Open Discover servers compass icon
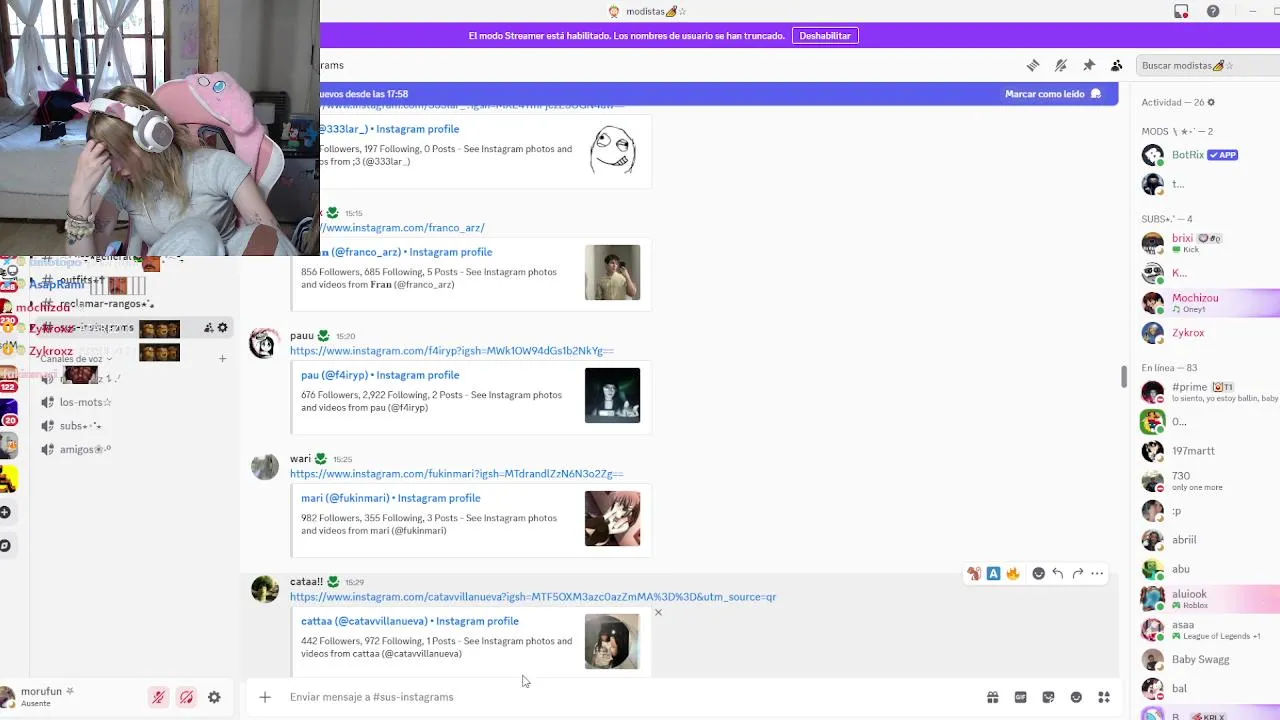The width and height of the screenshot is (1280, 720). (x=5, y=546)
